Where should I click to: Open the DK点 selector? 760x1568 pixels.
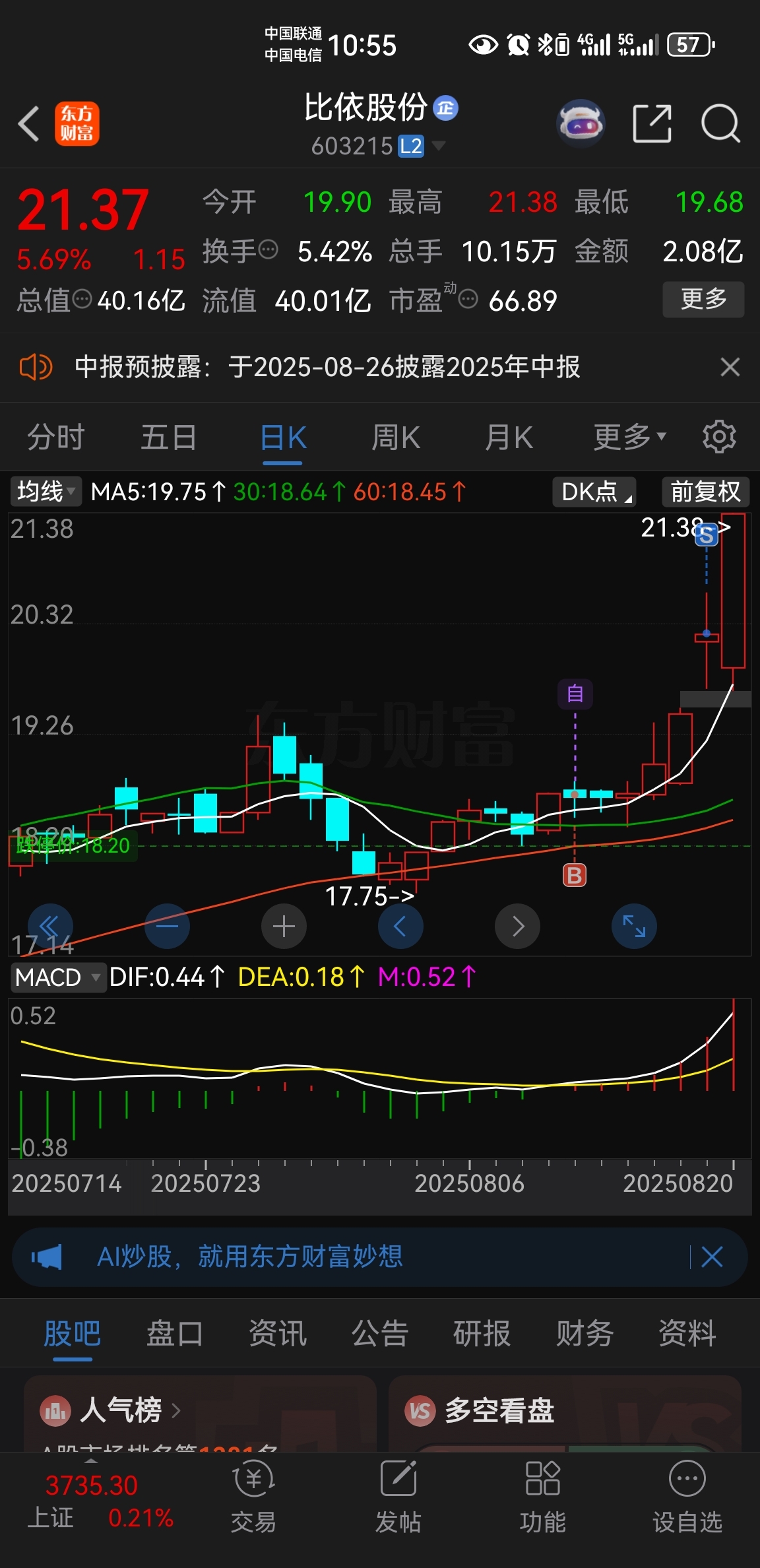coord(594,492)
